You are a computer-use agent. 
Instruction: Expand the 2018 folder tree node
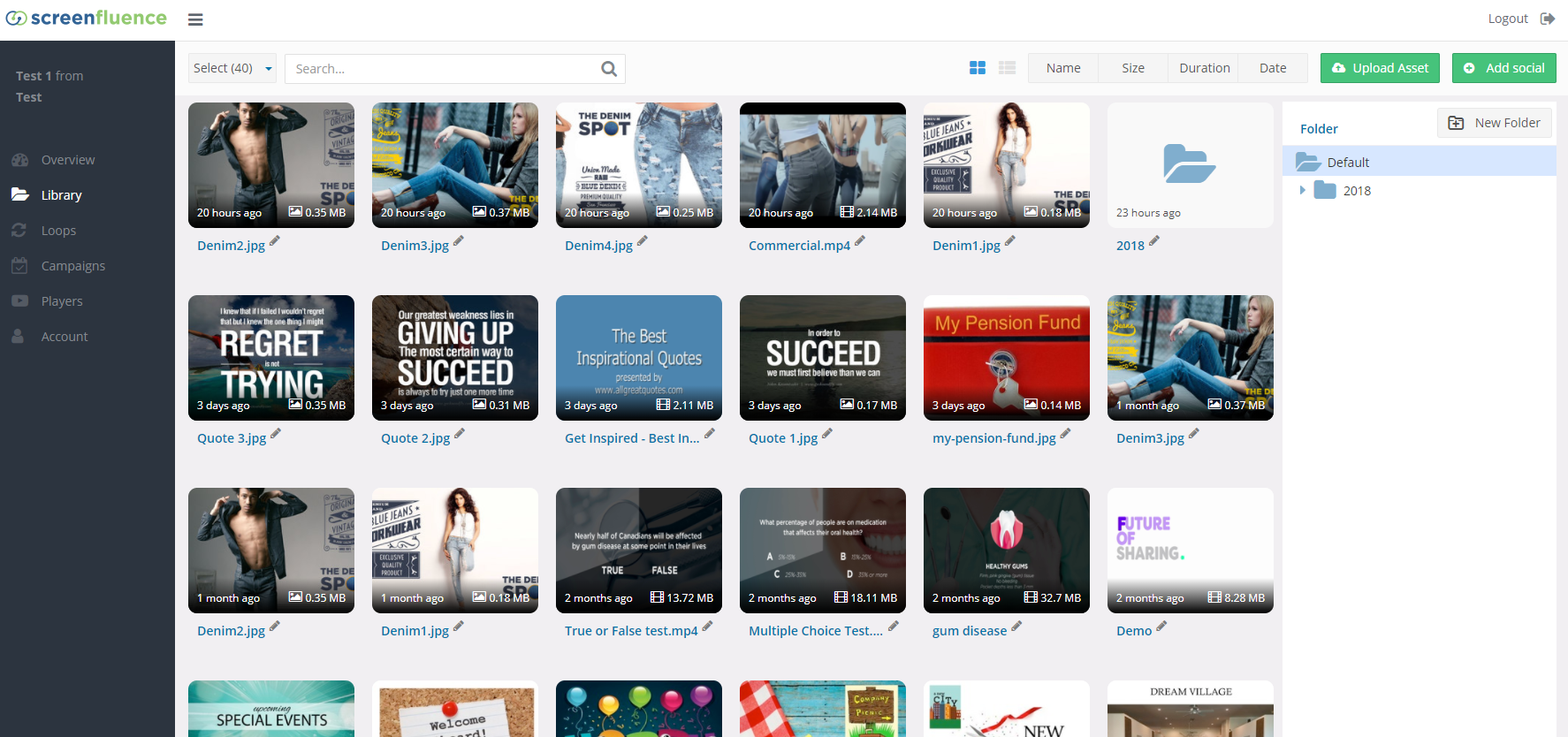[x=1302, y=190]
